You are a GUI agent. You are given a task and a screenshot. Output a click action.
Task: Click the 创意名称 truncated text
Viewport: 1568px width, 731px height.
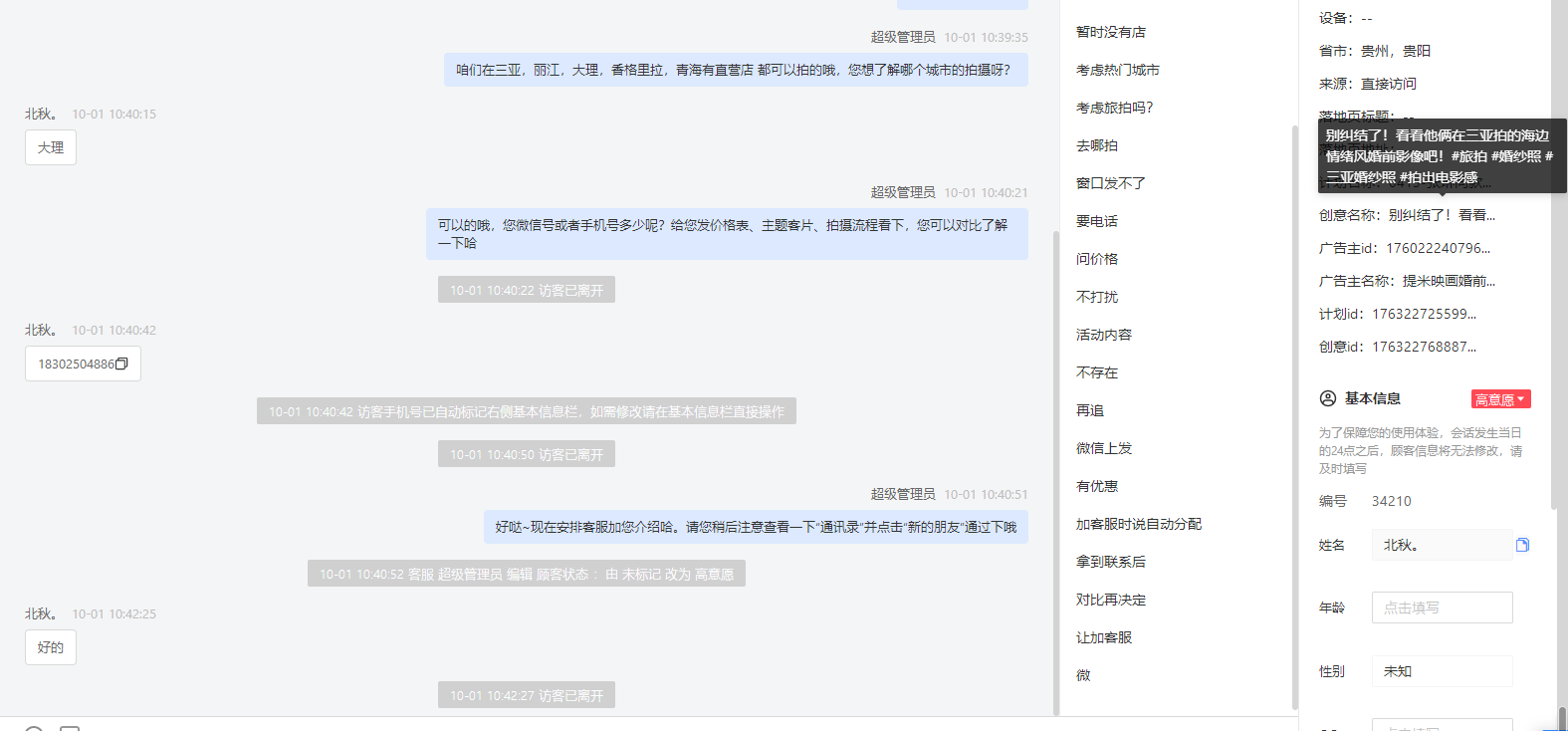(1407, 215)
